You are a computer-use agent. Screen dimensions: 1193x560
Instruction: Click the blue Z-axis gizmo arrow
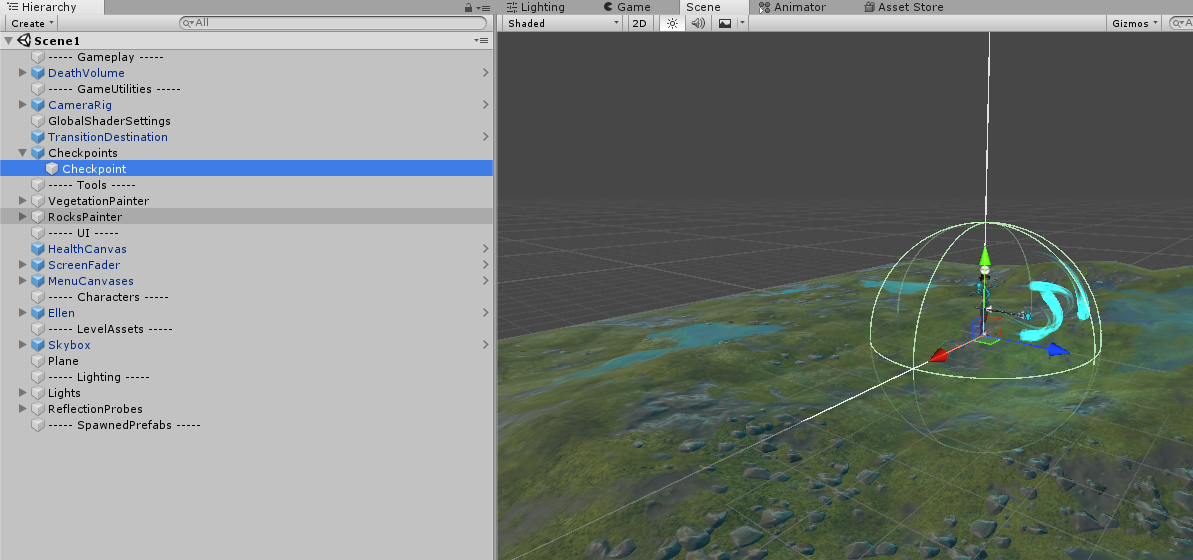(1059, 349)
